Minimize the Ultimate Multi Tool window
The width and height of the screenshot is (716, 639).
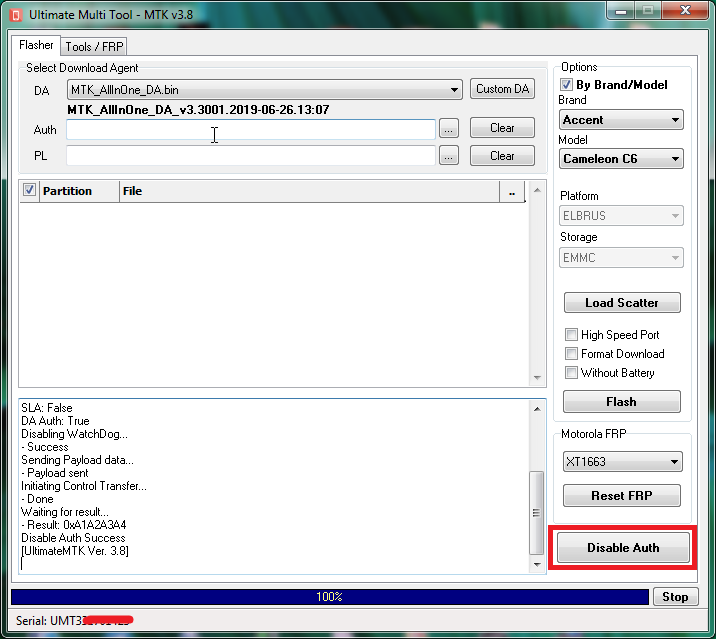pos(621,11)
